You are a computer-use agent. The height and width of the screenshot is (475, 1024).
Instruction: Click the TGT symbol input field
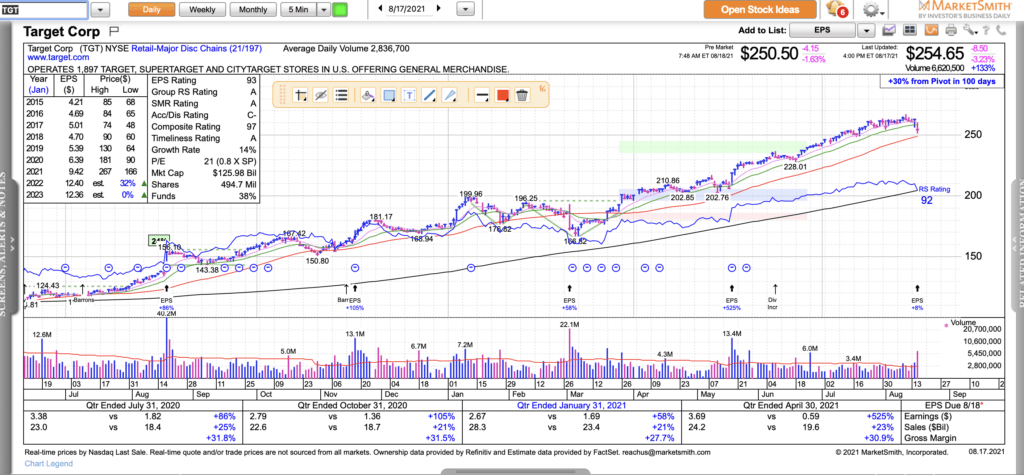point(43,10)
